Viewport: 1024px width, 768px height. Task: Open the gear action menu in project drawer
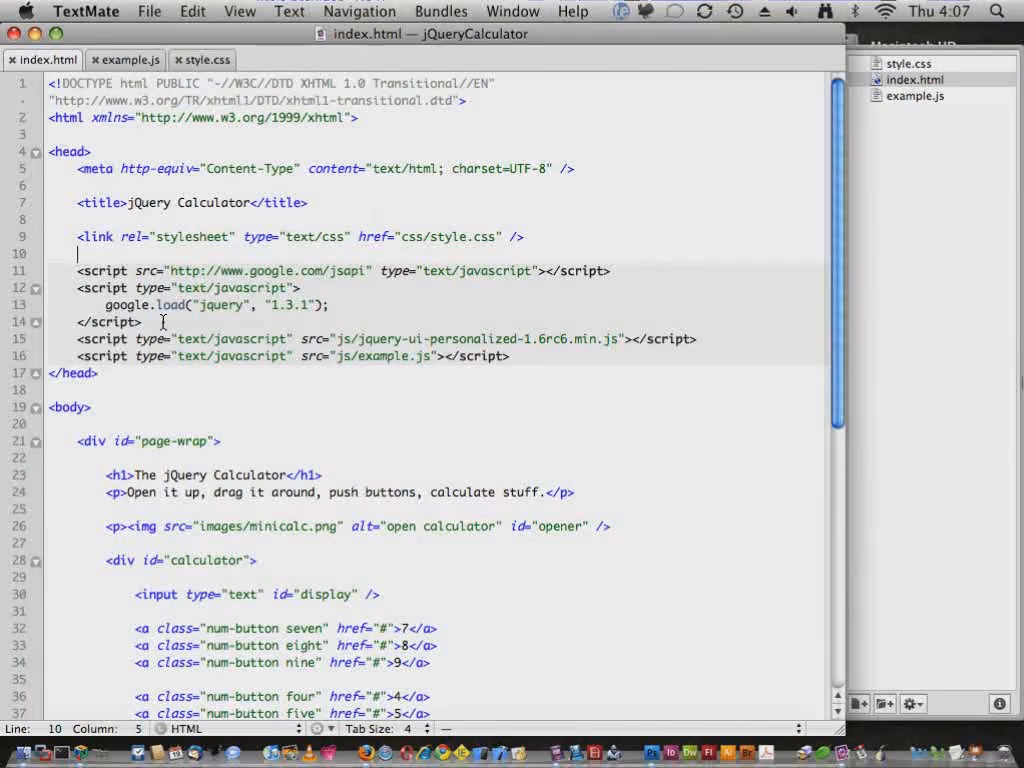(913, 704)
